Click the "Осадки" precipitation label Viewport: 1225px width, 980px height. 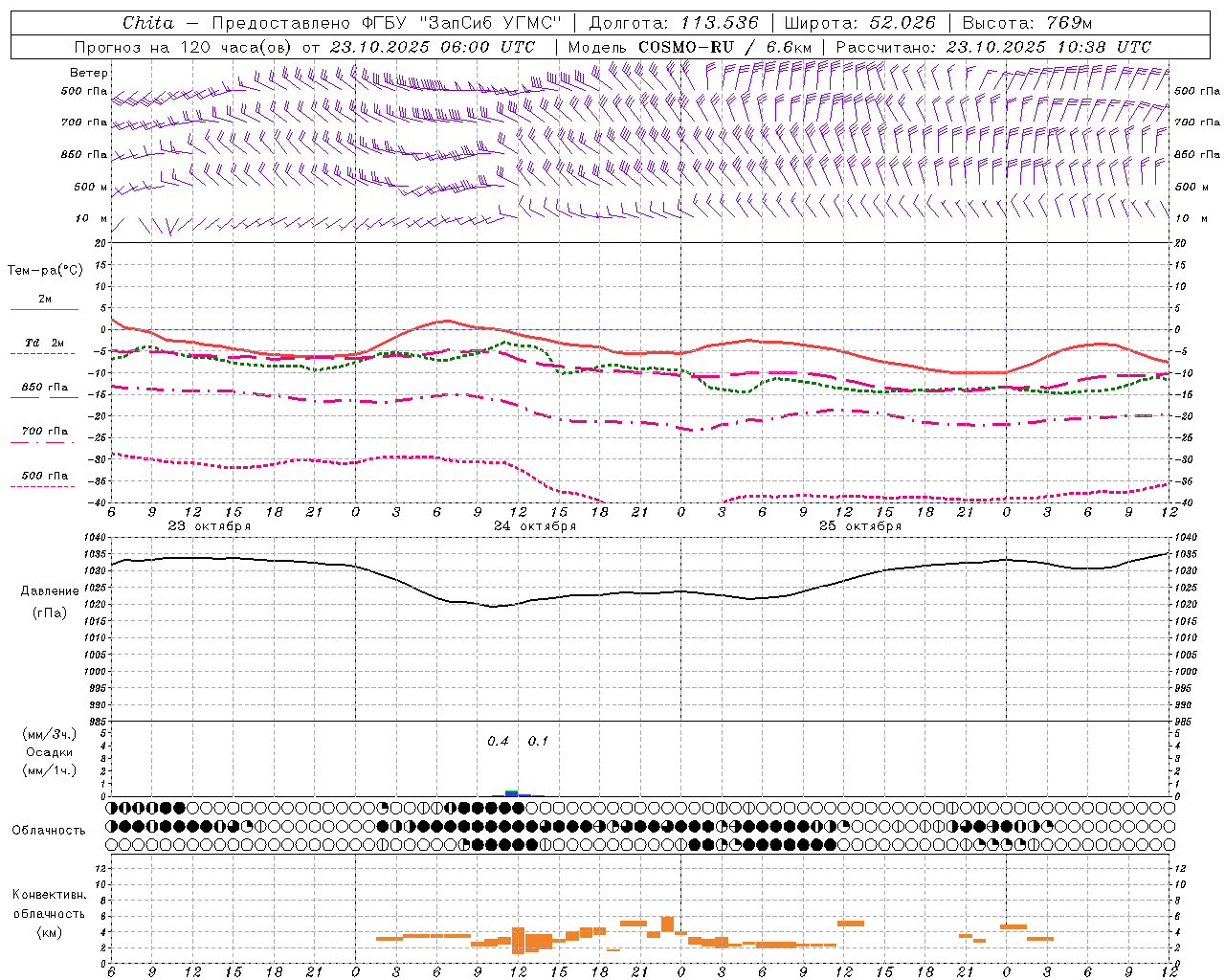(50, 752)
